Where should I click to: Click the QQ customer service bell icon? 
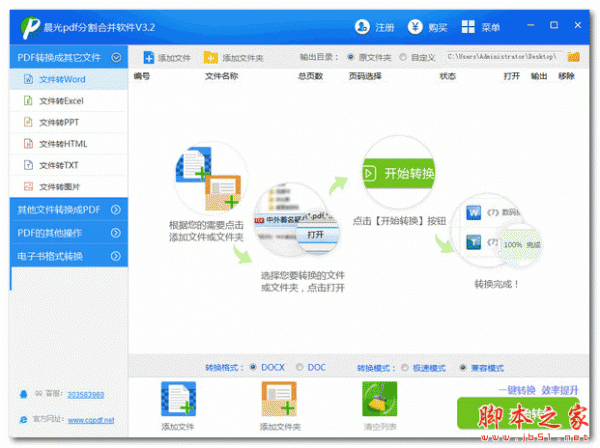(x=24, y=394)
